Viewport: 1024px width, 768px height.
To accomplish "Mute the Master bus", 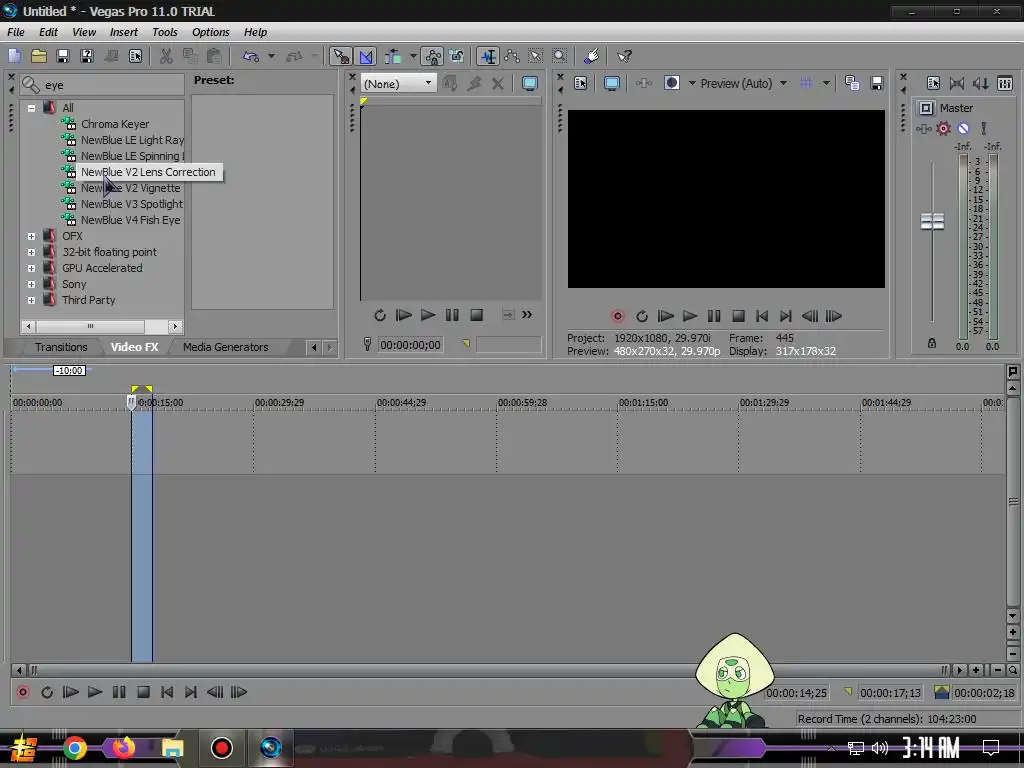I will tap(963, 129).
